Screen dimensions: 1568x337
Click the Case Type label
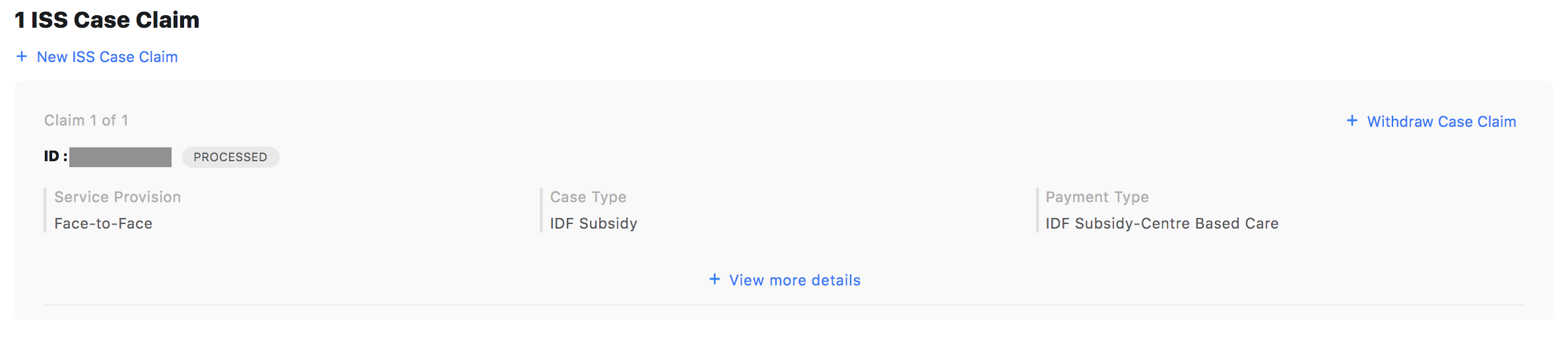pos(588,197)
